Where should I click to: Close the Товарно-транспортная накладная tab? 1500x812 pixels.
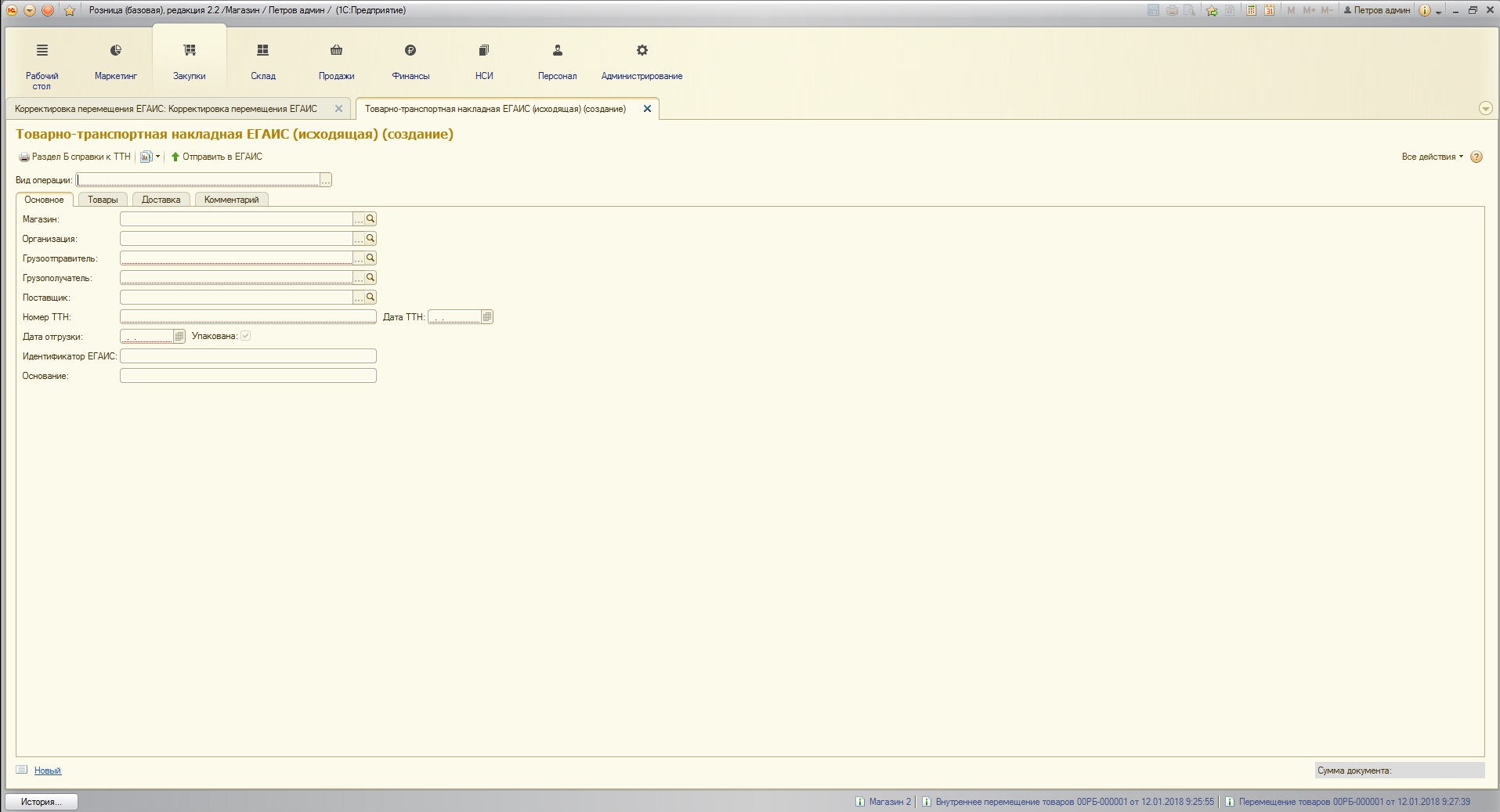647,109
